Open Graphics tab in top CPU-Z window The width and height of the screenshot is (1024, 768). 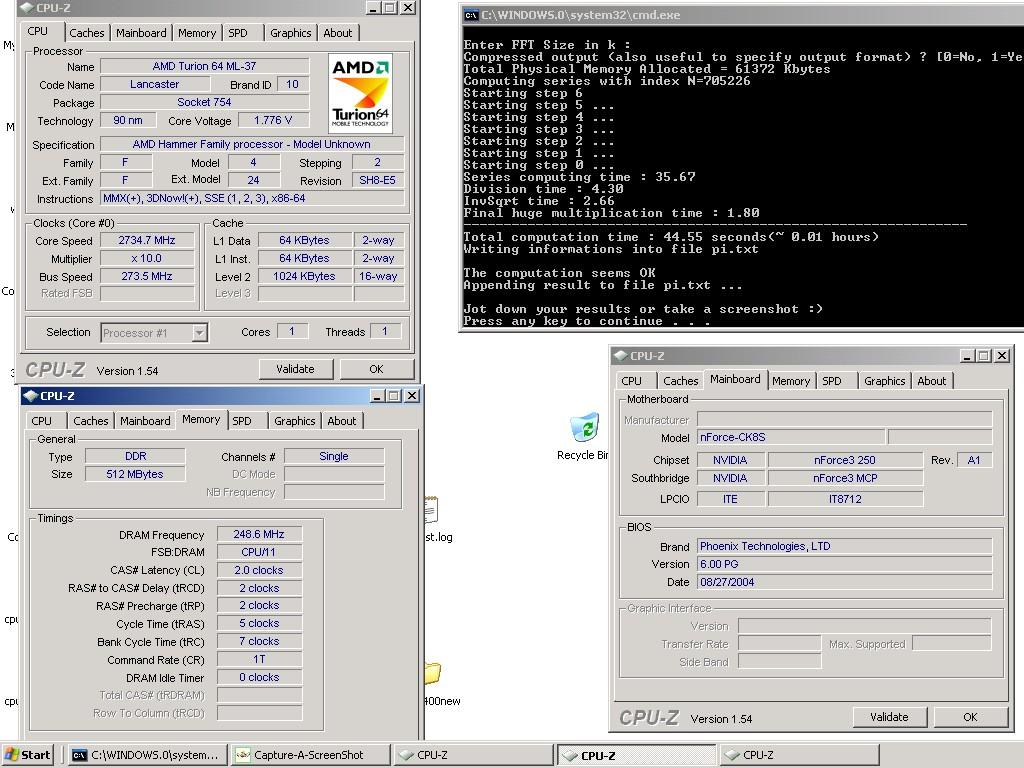(x=291, y=33)
